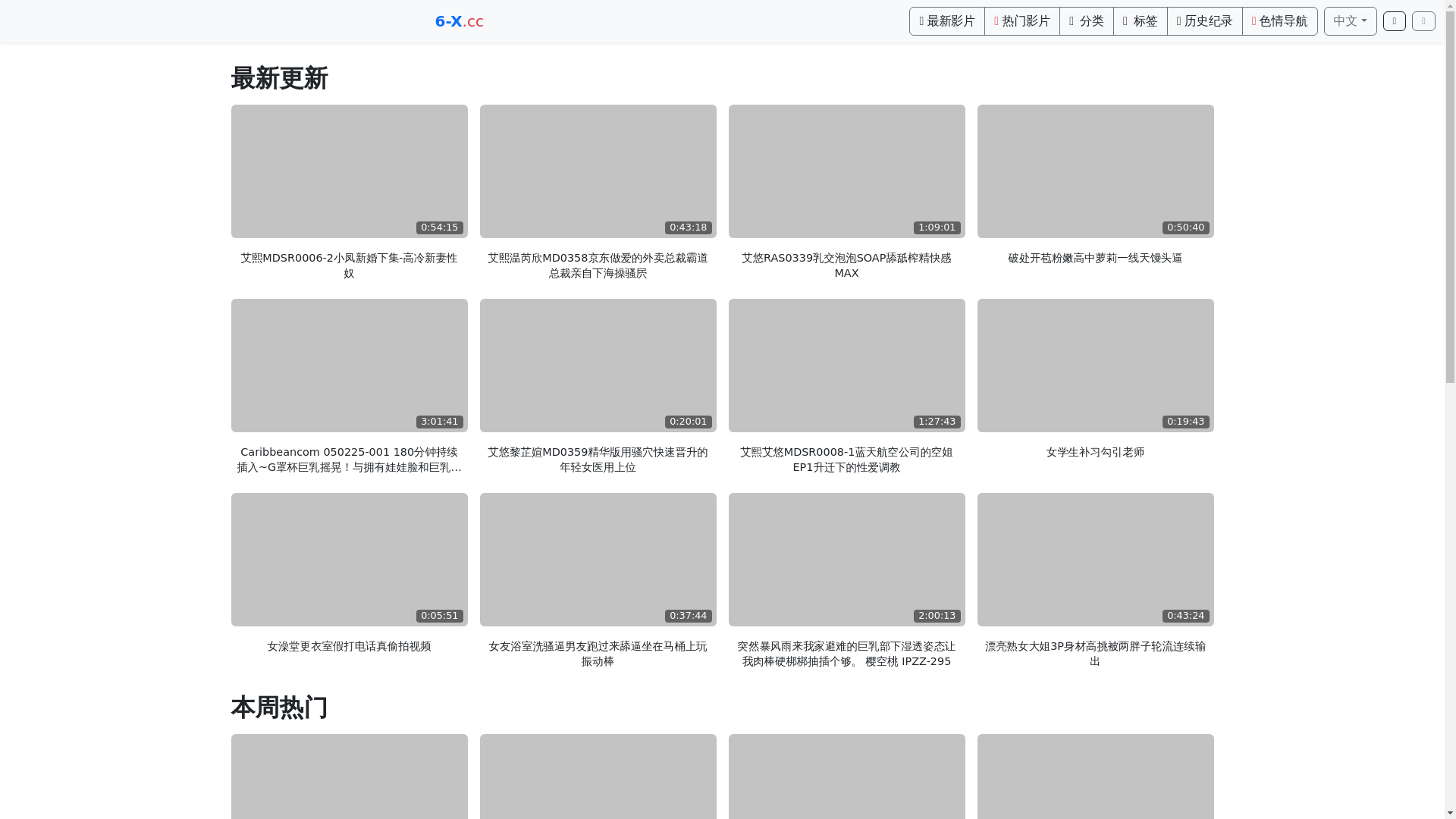Open the thumbnail with duration 1:09:01
This screenshot has height=819, width=1456.
(846, 171)
